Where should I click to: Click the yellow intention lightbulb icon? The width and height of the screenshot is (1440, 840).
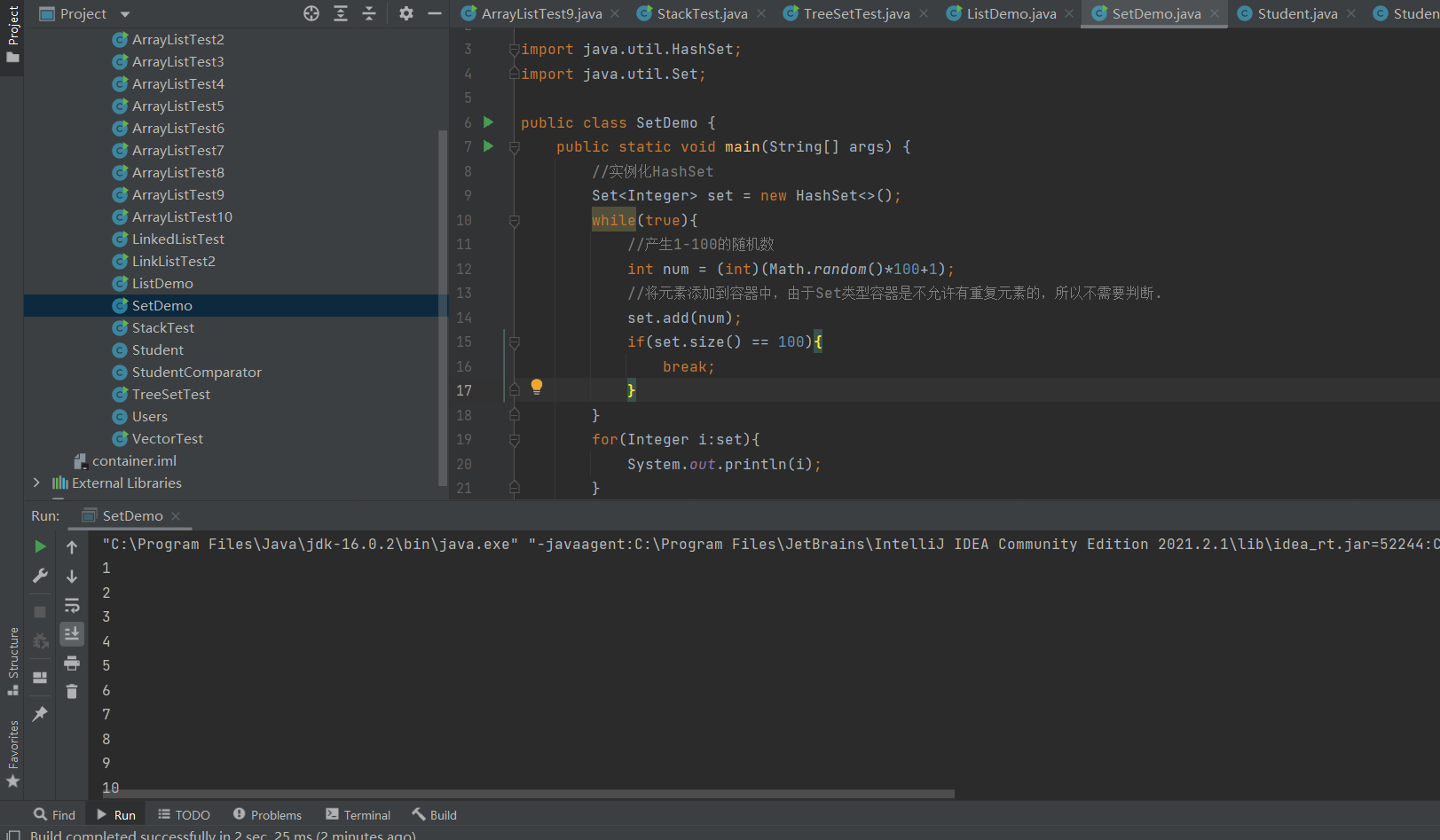coord(537,386)
